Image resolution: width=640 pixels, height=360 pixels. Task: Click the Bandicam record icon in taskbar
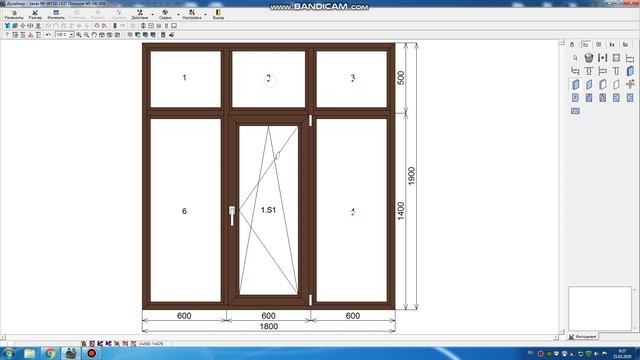tap(91, 353)
